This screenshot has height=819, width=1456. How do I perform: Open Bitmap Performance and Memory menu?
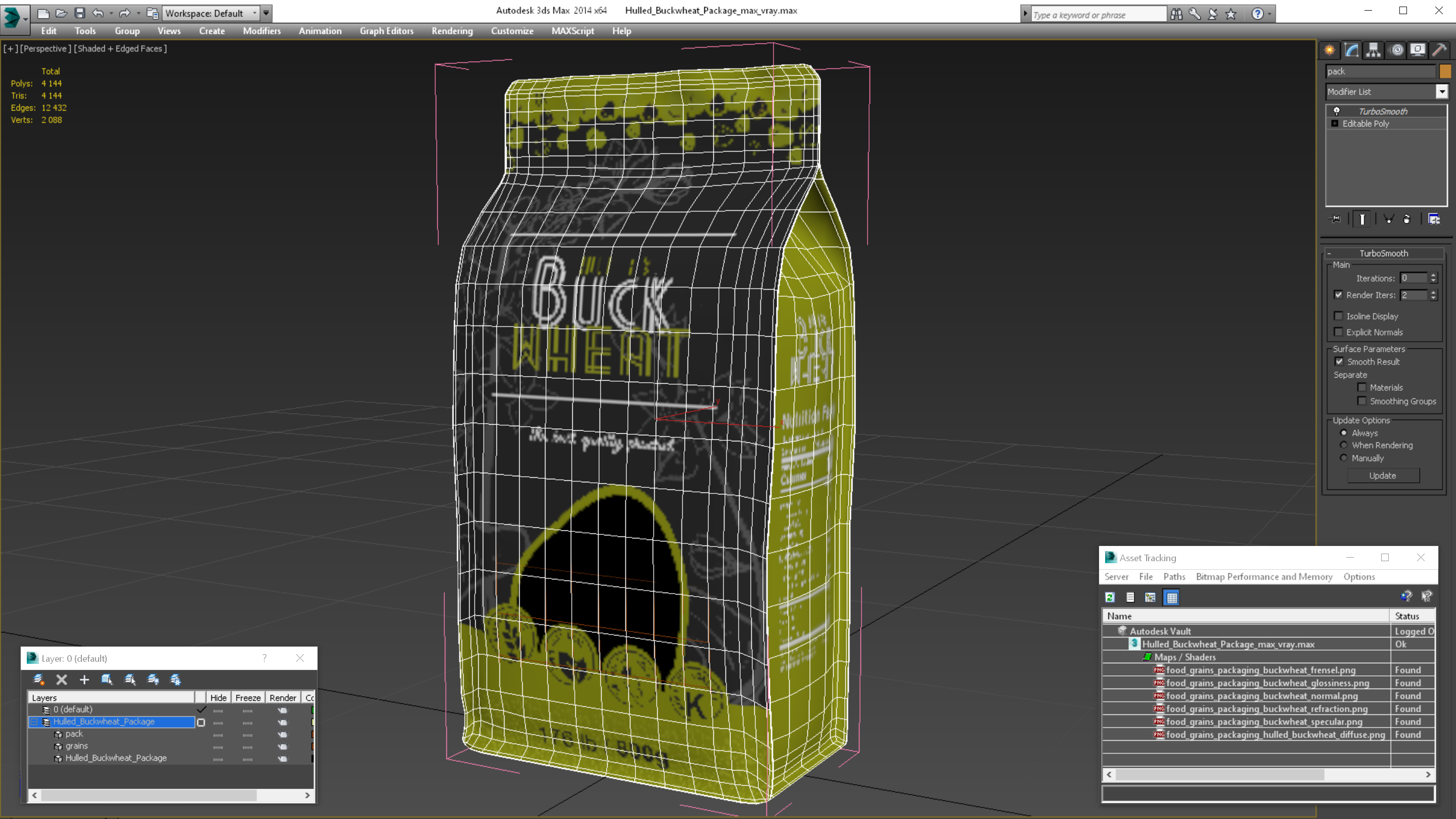[1264, 576]
